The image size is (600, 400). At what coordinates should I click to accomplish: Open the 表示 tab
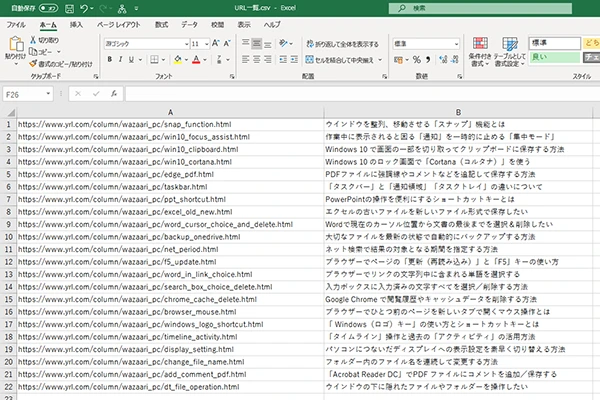[x=244, y=25]
